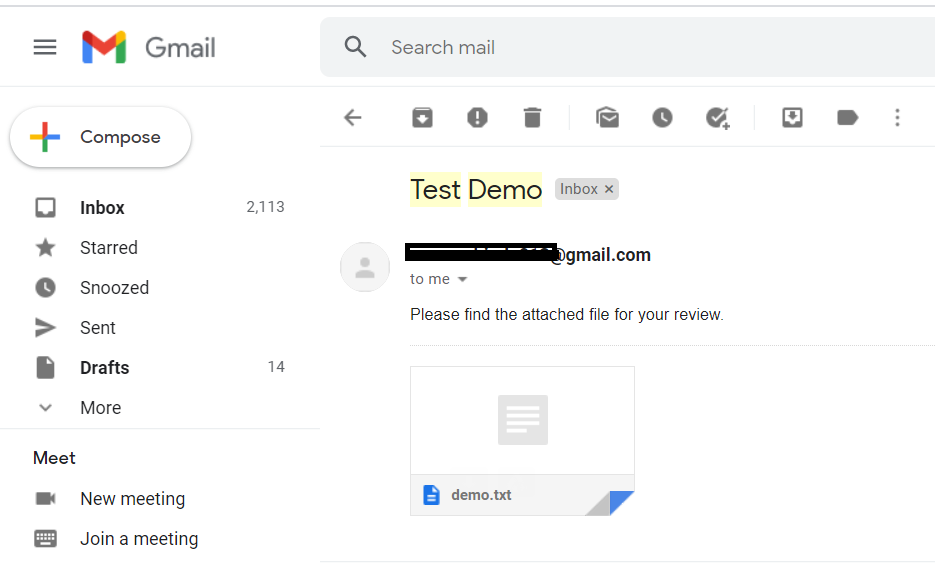The image size is (935, 565).
Task: Go back to inbox with arrow
Action: point(352,118)
